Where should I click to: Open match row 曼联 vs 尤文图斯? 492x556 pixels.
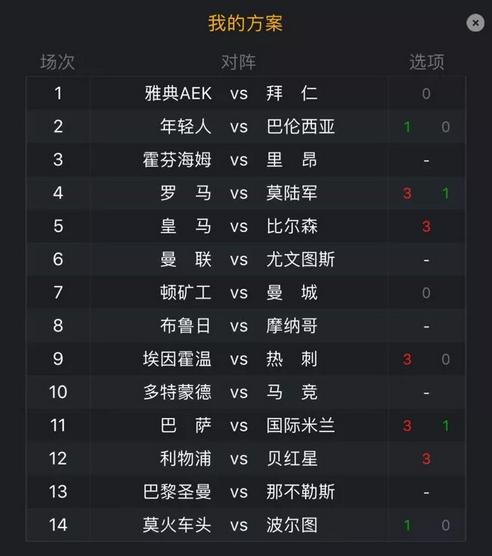pos(246,260)
